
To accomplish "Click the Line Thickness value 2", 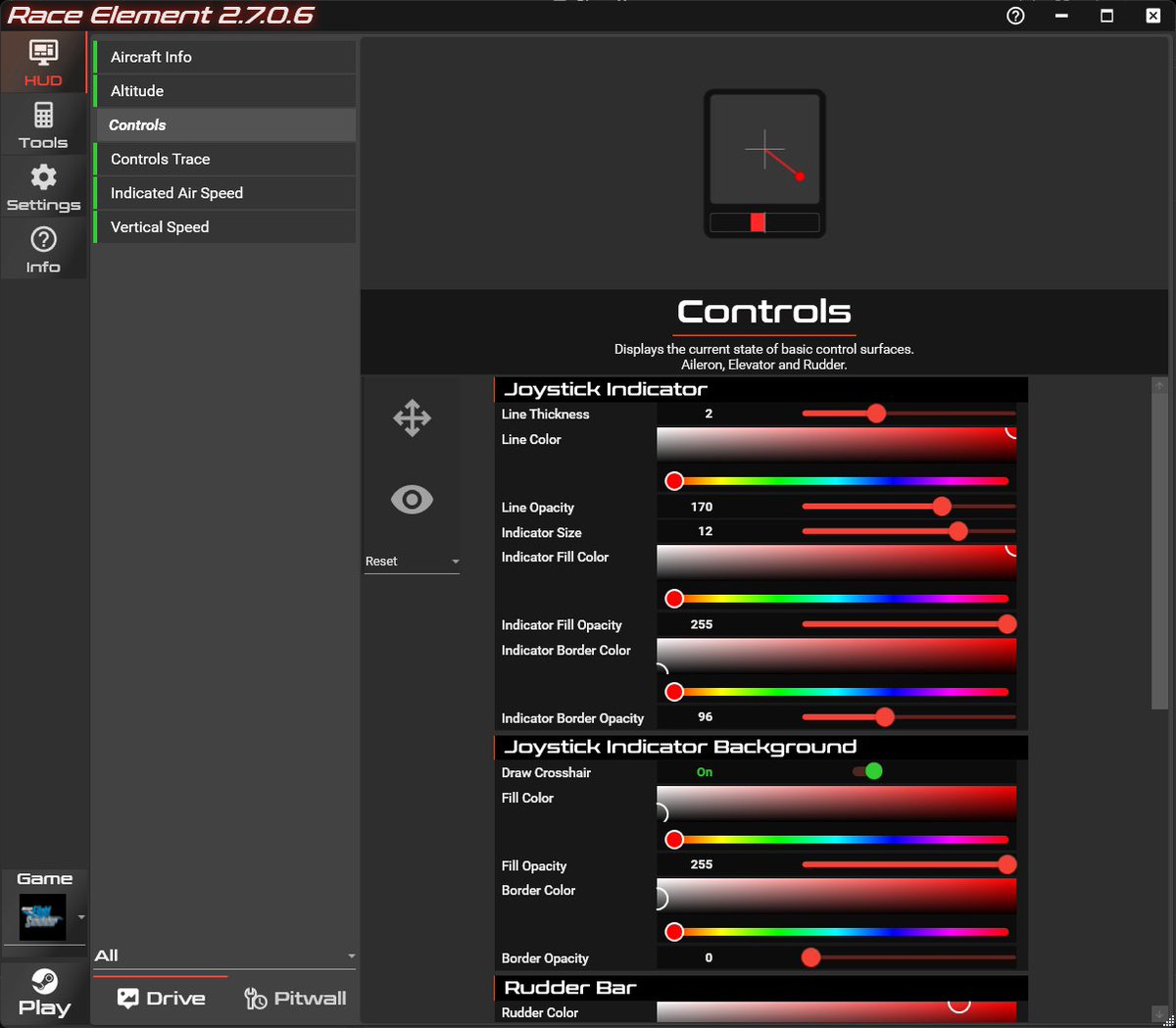I will coord(709,414).
